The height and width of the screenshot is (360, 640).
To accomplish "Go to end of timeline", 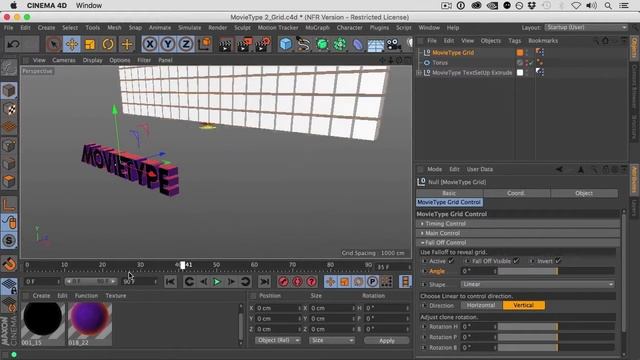I will pos(264,282).
